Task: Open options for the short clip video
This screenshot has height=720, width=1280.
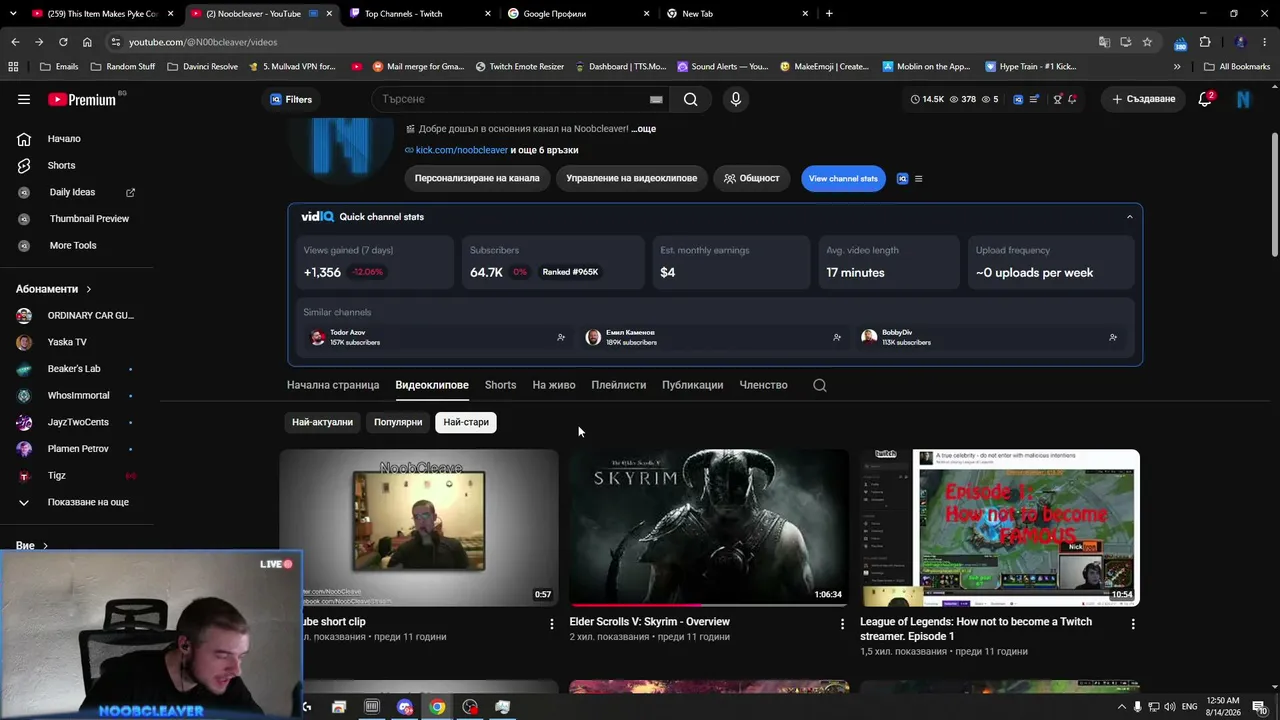Action: [551, 624]
